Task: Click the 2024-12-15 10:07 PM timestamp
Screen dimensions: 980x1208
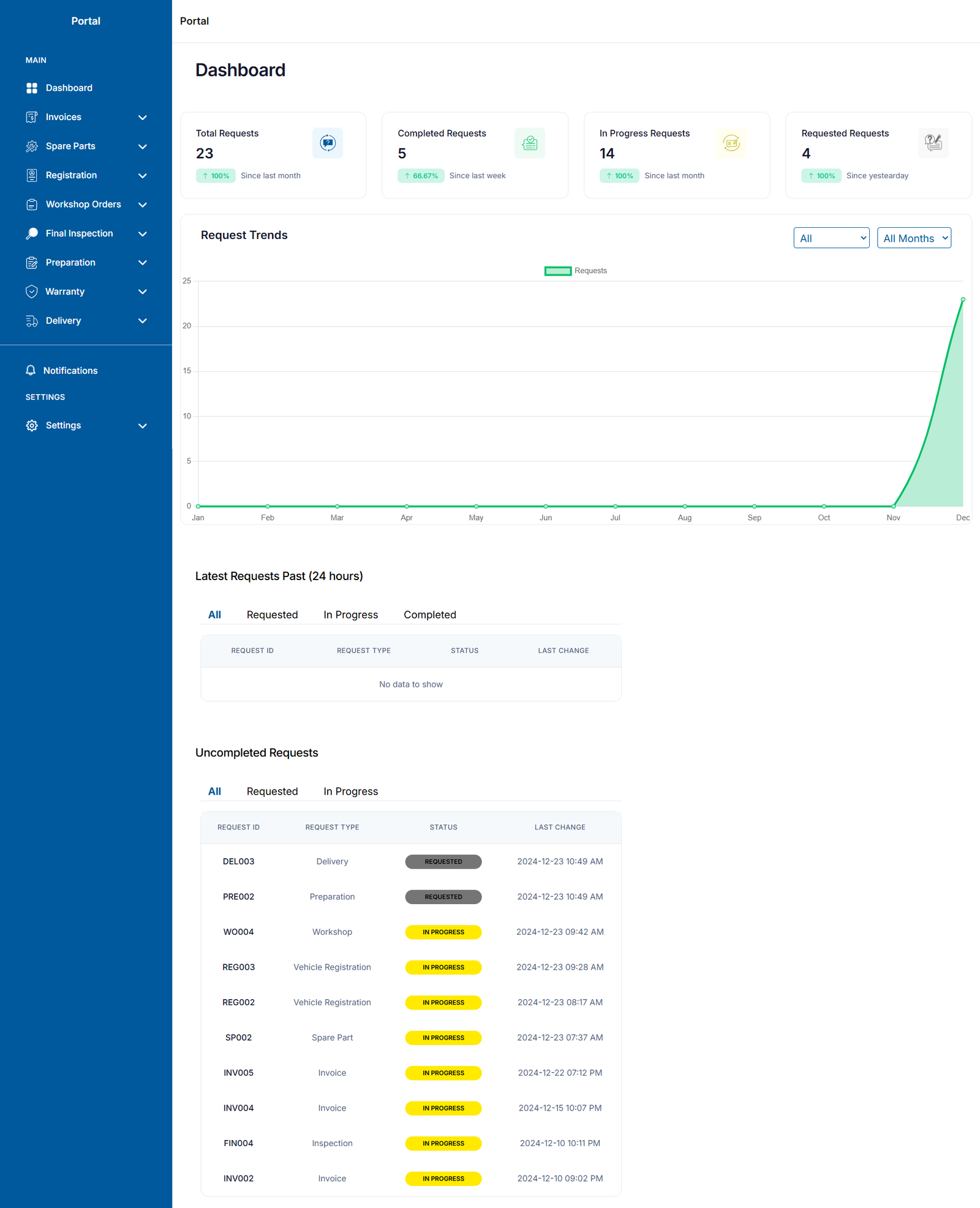Action: point(560,1108)
